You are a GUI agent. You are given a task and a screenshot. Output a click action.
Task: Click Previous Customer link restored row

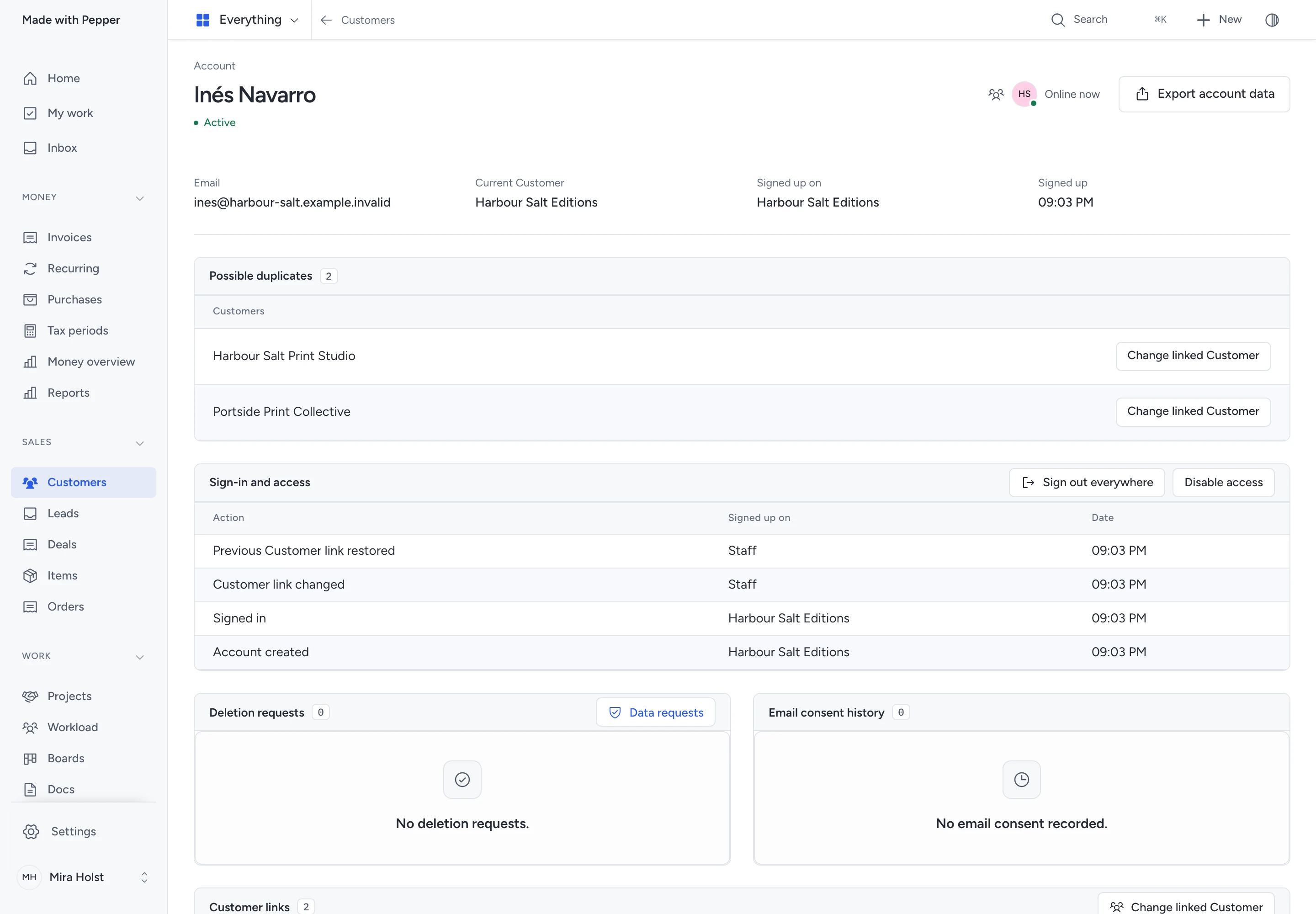pos(742,551)
